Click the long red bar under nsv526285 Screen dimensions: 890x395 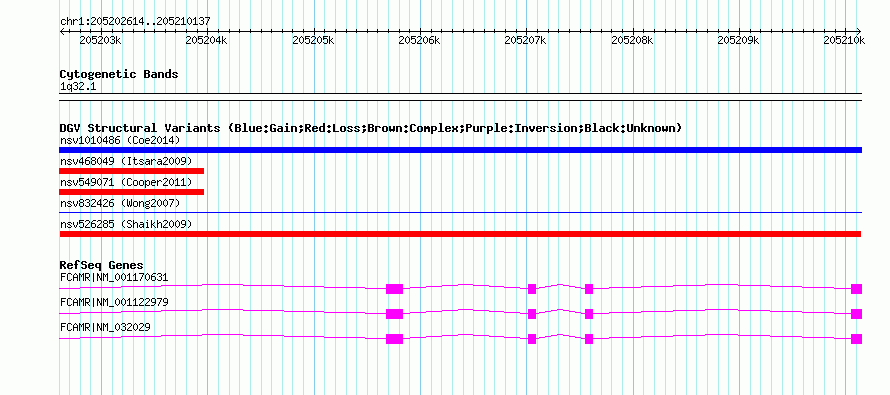pyautogui.click(x=460, y=234)
